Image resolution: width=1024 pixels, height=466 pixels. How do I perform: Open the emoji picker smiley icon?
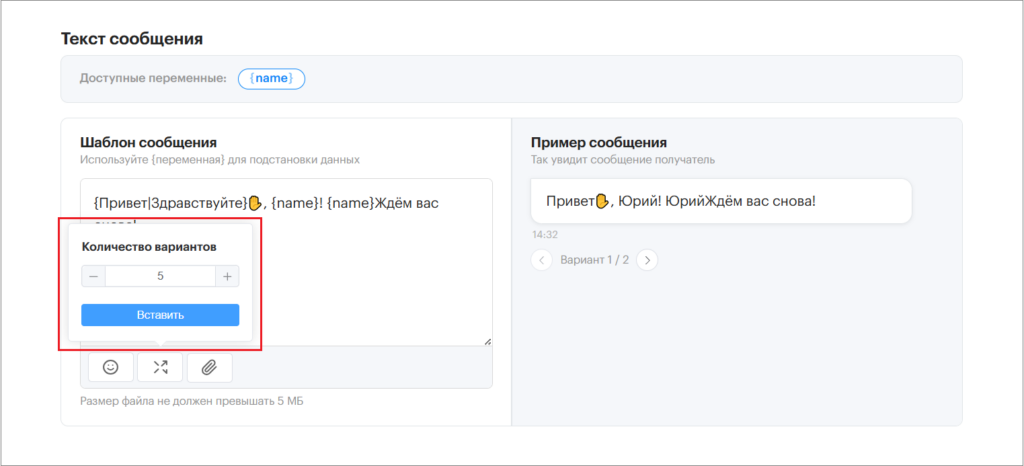pyautogui.click(x=111, y=367)
